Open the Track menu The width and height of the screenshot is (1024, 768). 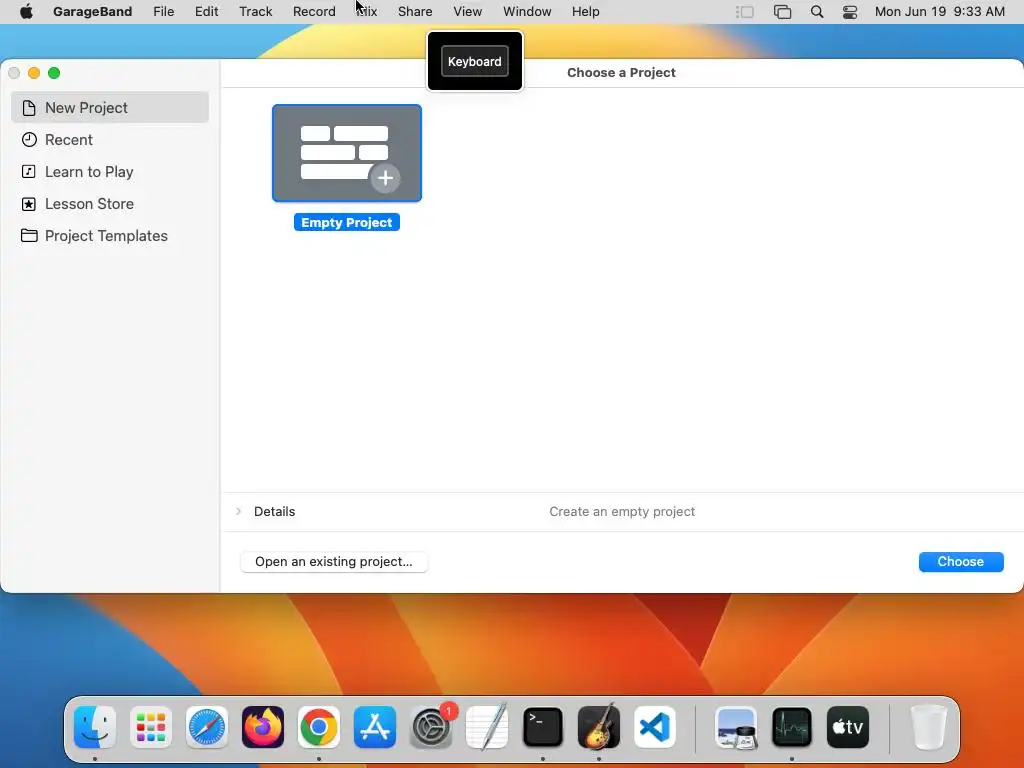[255, 12]
